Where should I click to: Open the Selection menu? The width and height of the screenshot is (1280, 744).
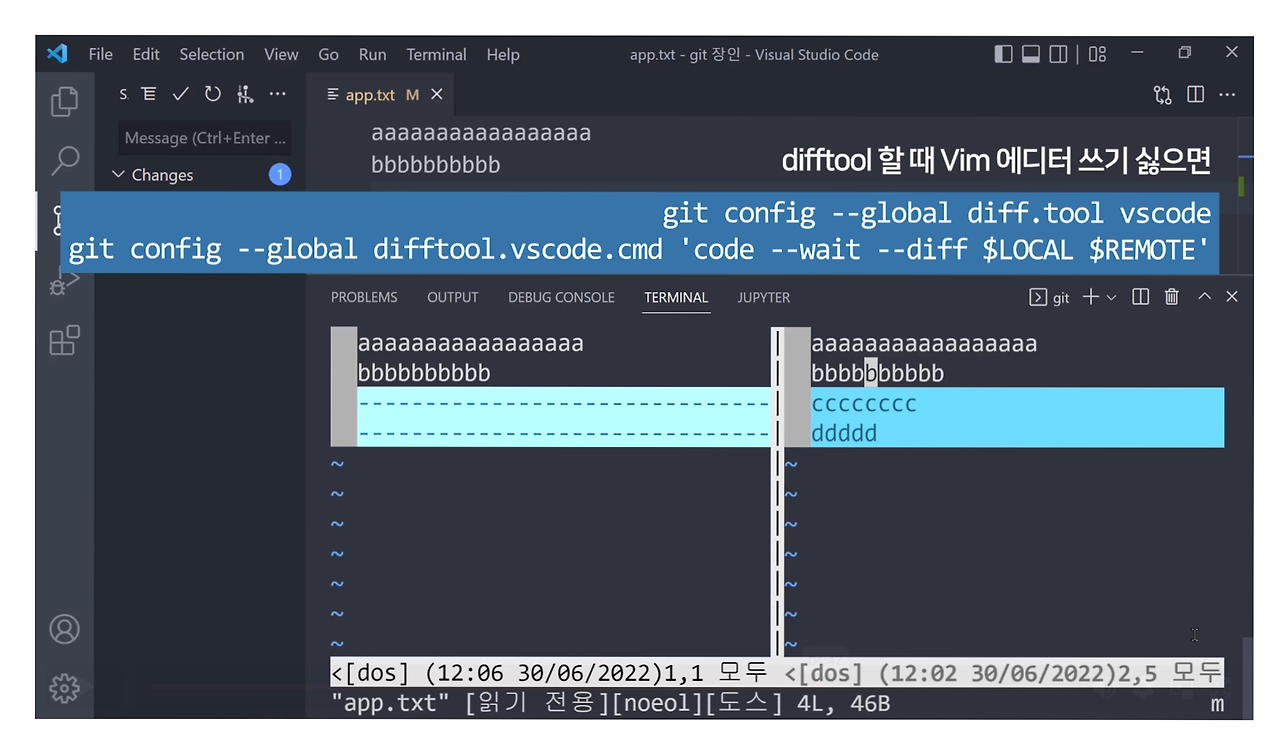click(212, 54)
